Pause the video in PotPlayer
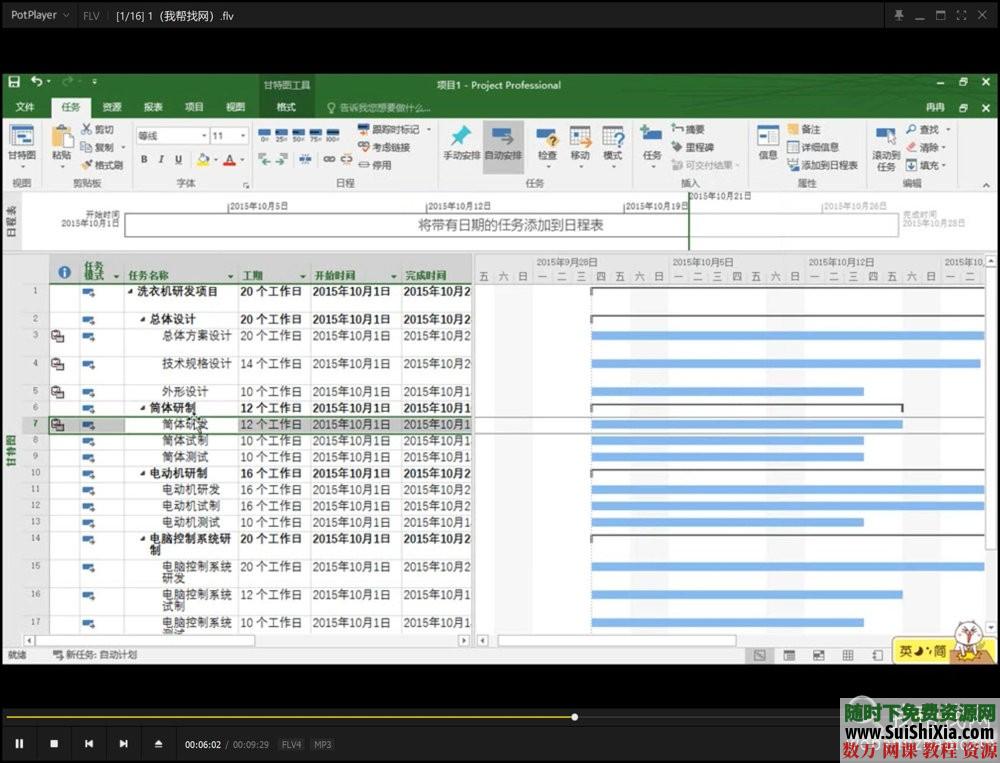 [x=19, y=744]
